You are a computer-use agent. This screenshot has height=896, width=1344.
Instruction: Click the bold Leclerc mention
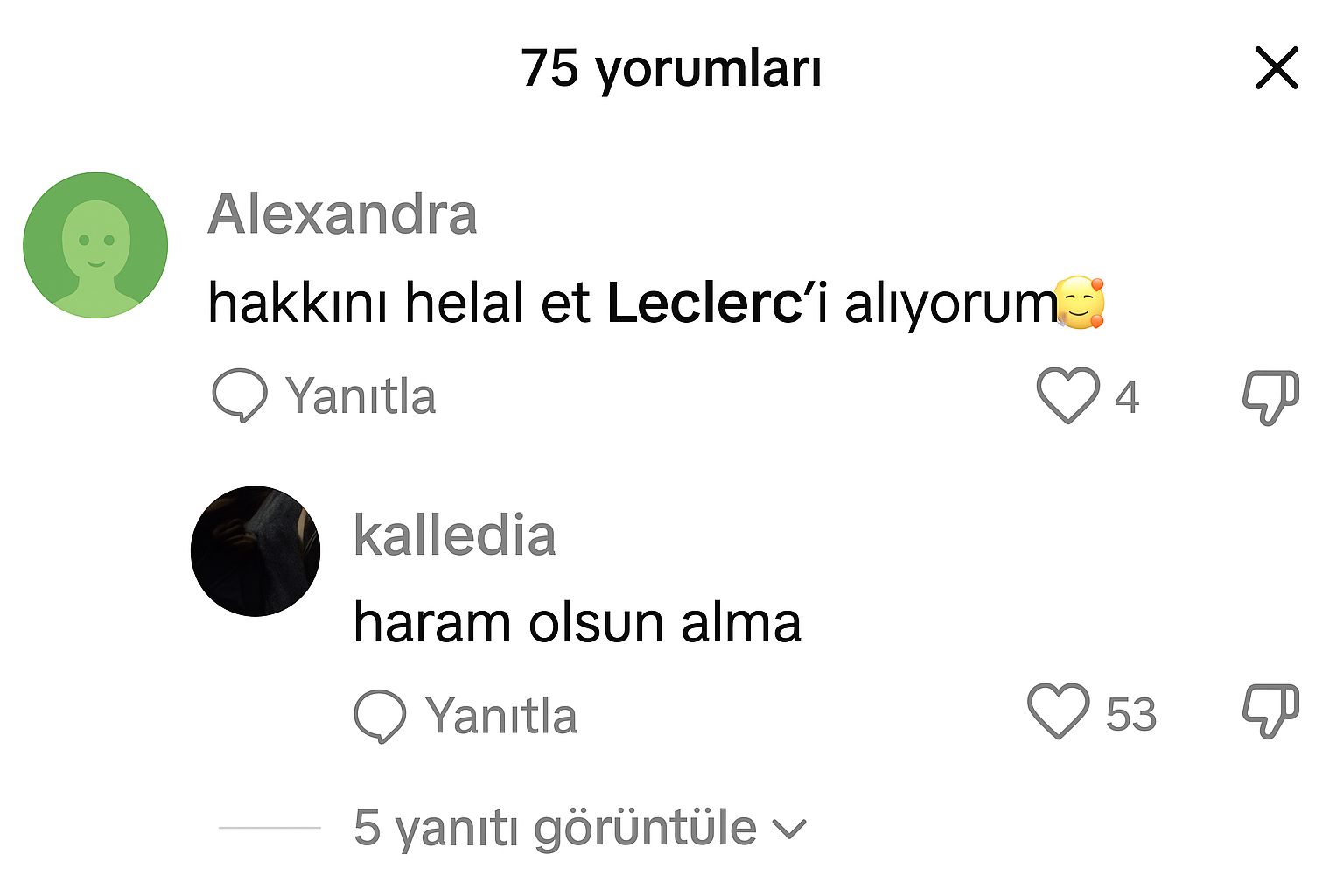pos(704,304)
